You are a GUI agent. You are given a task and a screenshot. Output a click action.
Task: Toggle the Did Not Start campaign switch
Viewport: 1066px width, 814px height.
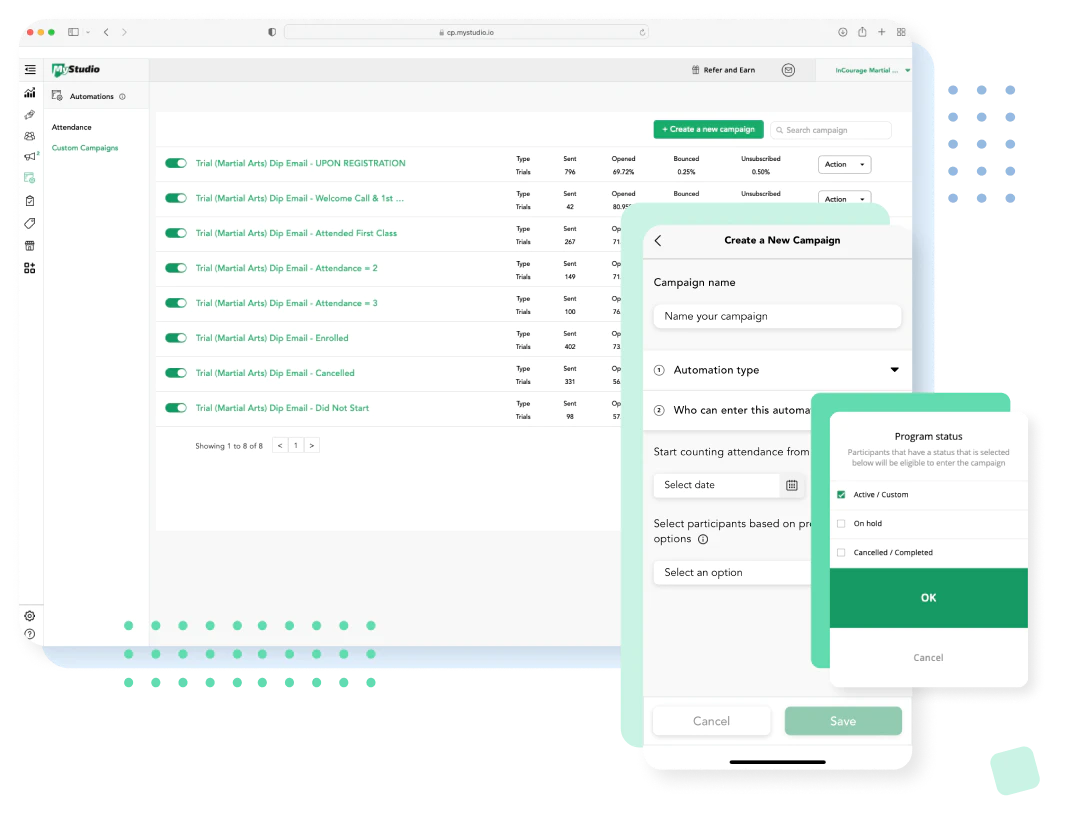(176, 408)
